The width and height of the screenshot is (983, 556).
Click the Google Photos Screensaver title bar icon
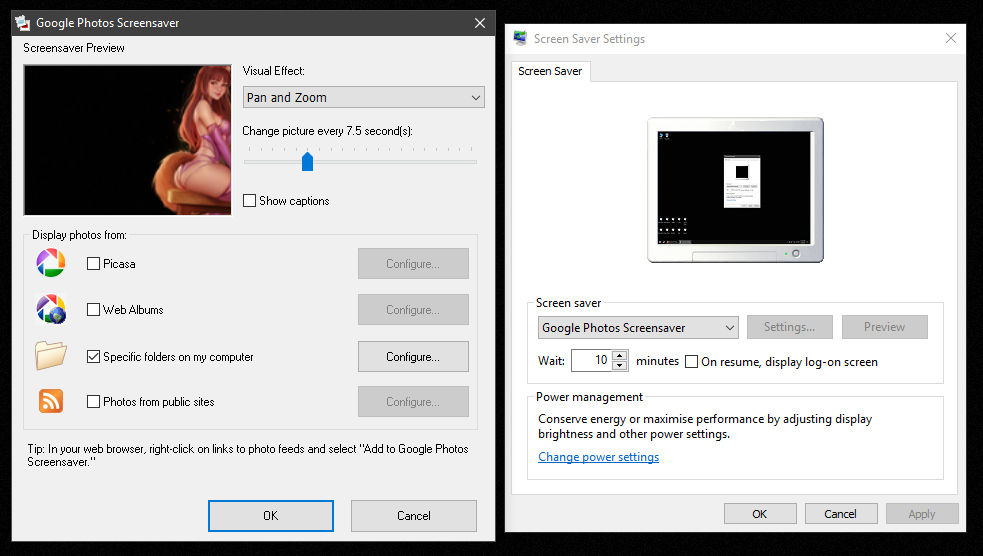coord(23,23)
